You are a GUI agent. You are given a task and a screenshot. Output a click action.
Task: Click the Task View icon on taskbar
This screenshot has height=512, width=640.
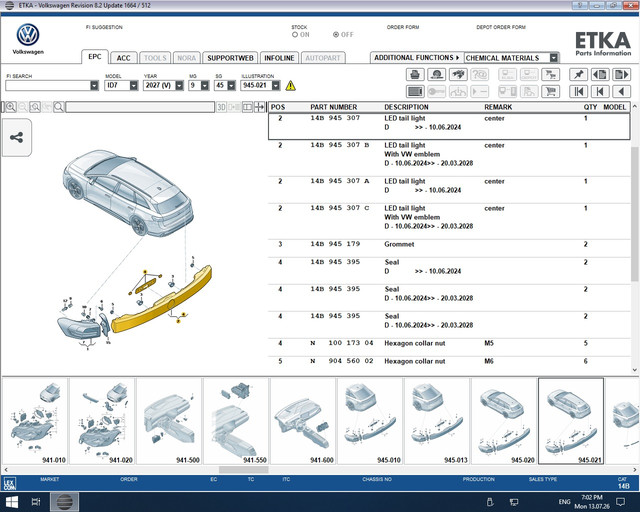point(36,502)
